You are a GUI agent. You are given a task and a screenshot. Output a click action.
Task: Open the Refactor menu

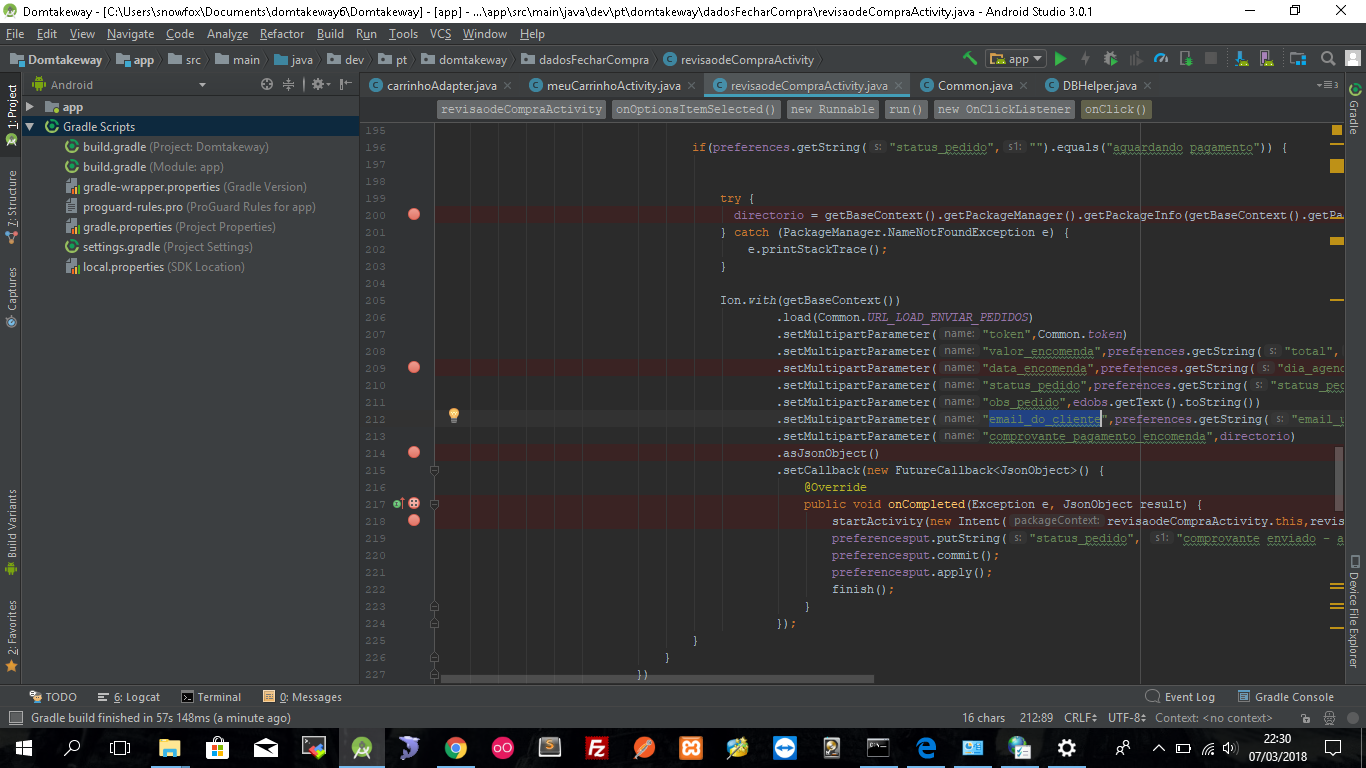(x=282, y=34)
